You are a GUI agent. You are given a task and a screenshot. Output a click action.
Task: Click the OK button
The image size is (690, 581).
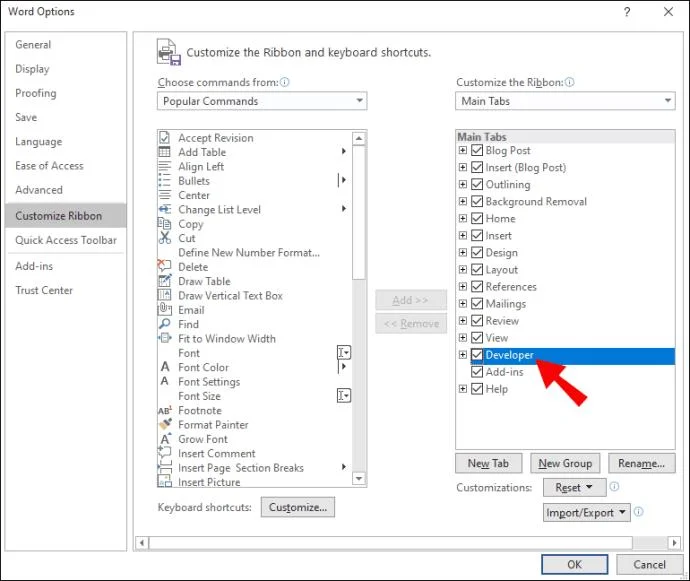[x=574, y=564]
